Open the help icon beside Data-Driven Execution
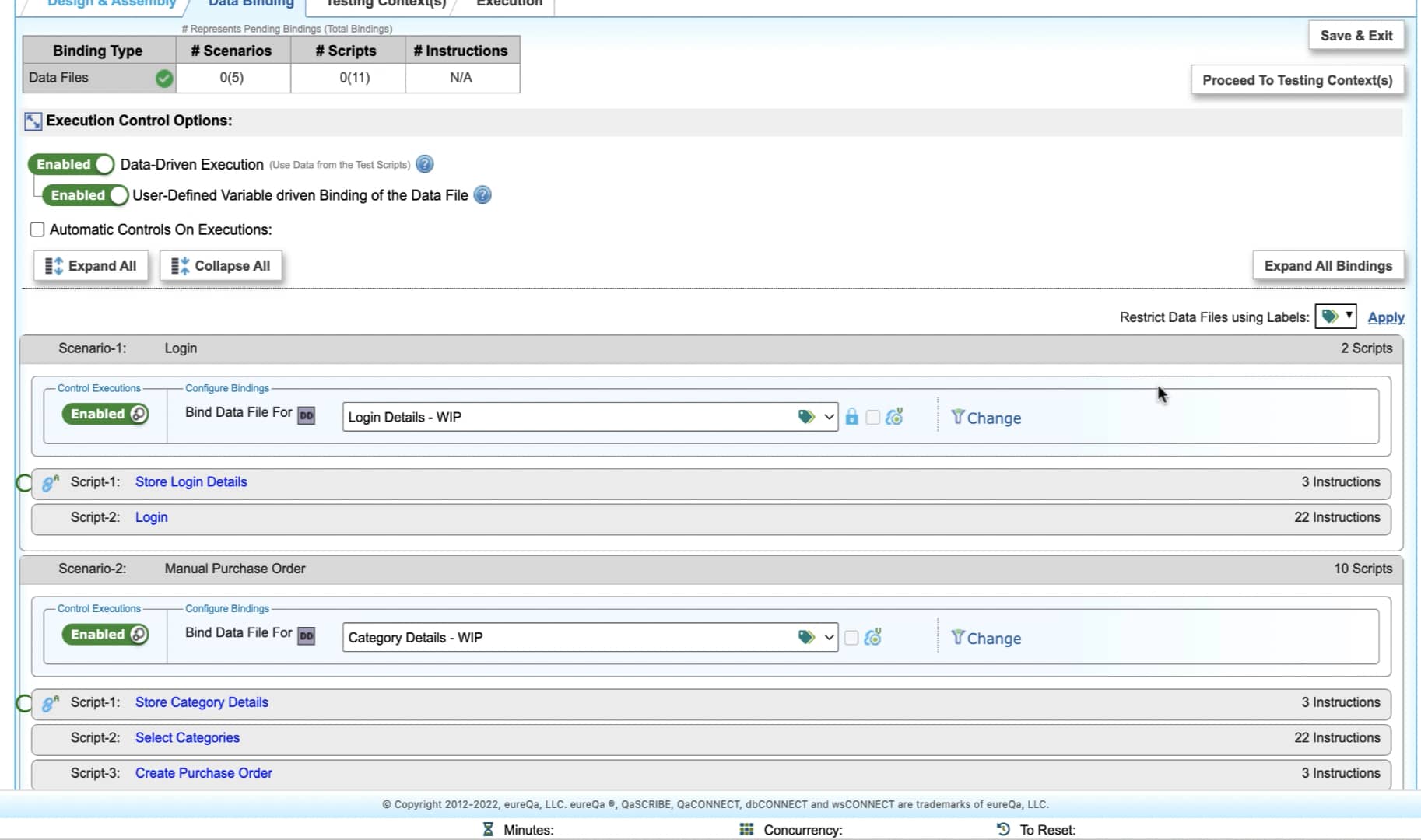The image size is (1421, 840). click(x=424, y=164)
